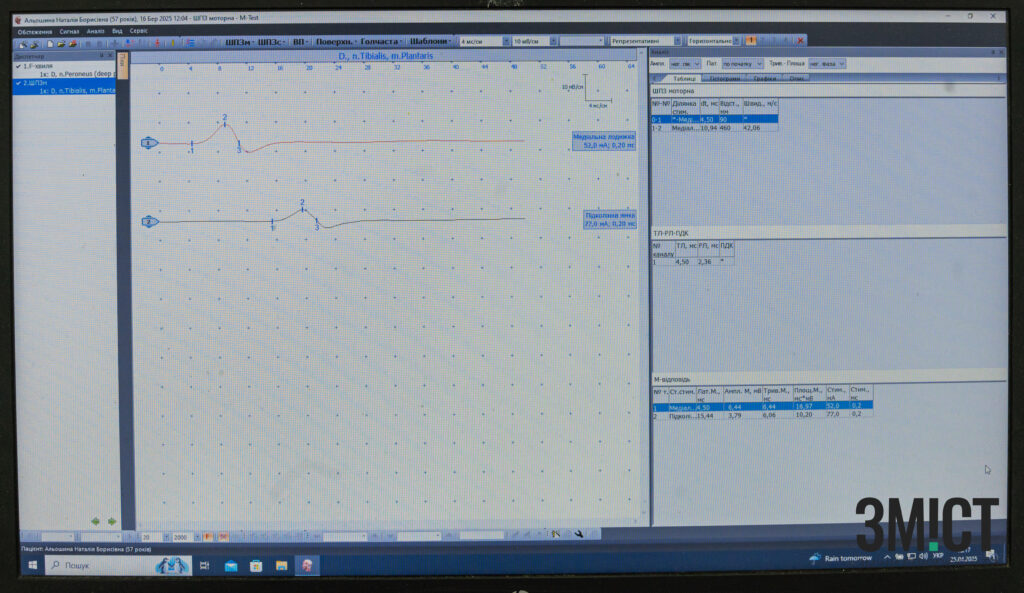Toggle the F-хвиля test checkmark

tap(19, 66)
